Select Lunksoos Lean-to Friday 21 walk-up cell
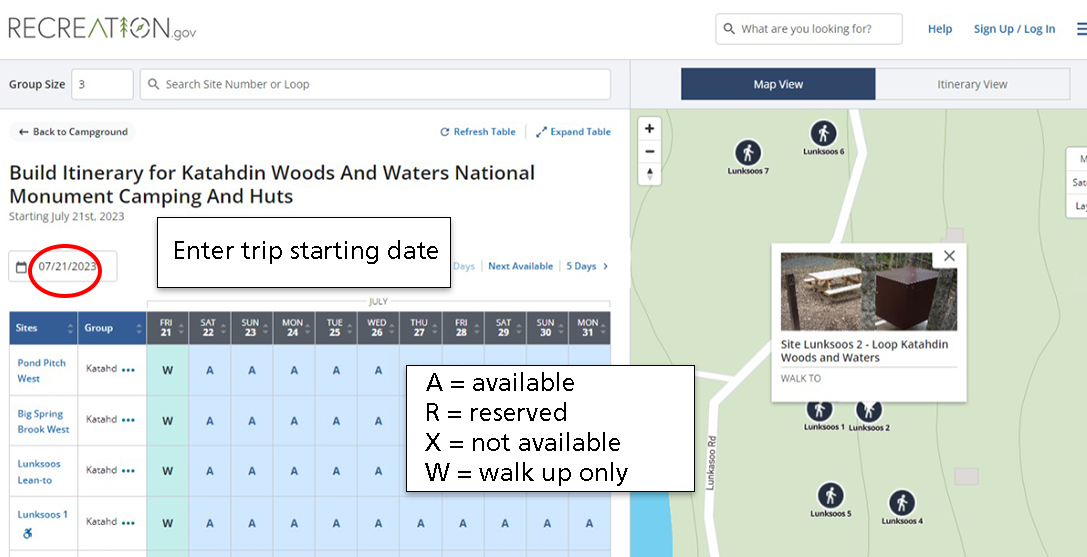The image size is (1087, 557). [168, 472]
